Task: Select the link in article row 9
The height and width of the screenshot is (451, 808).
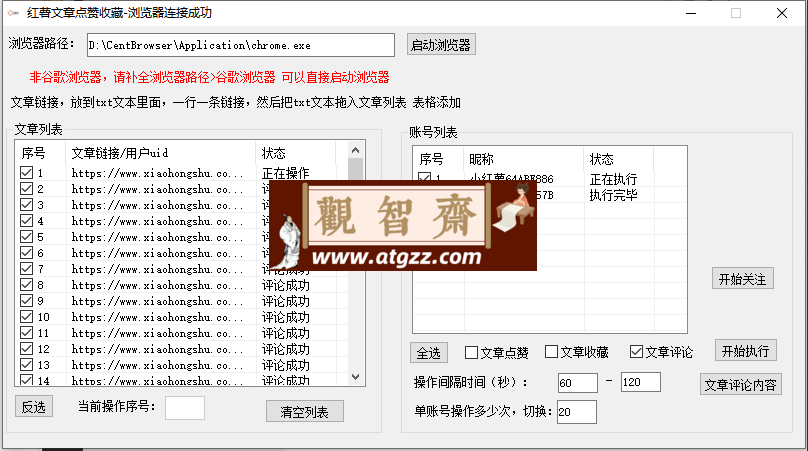Action: click(x=157, y=301)
